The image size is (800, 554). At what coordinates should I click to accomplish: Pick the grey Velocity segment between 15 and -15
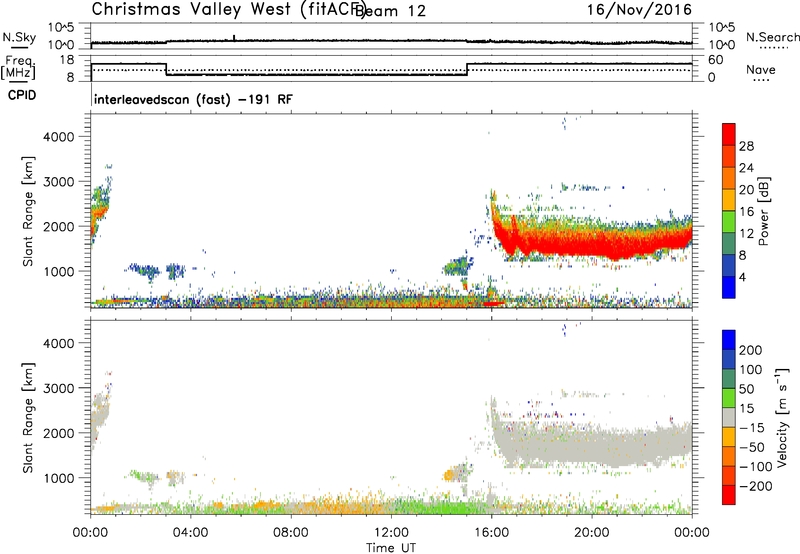(x=729, y=417)
